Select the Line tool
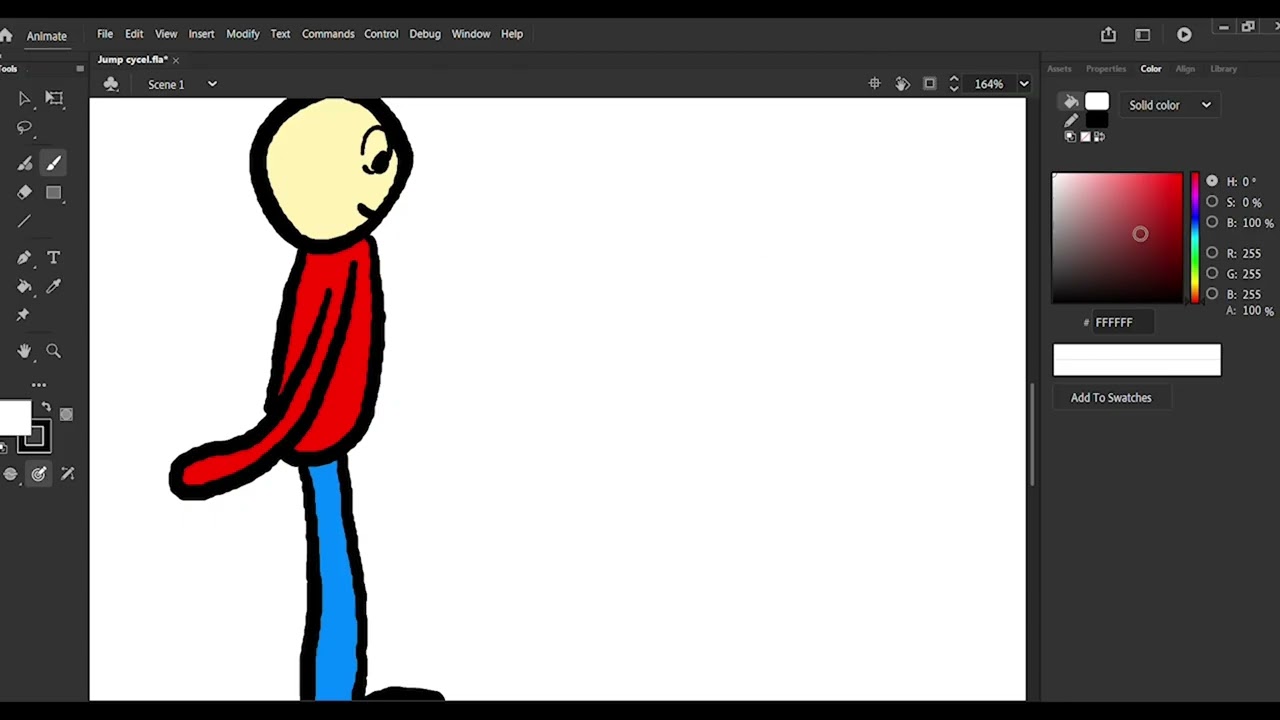1280x720 pixels. [x=24, y=221]
